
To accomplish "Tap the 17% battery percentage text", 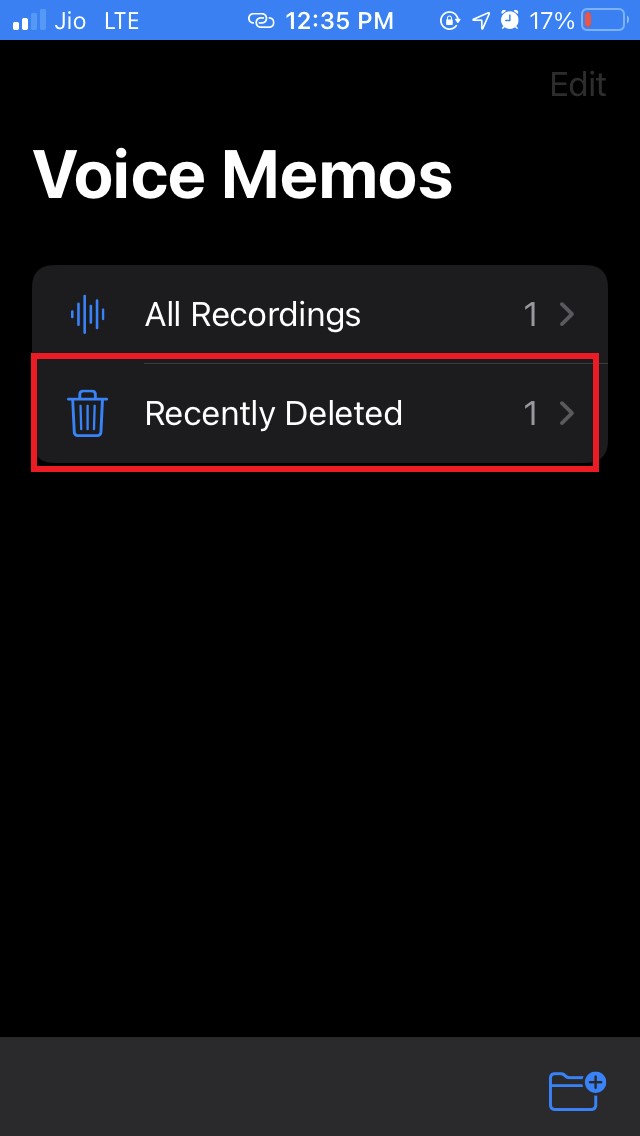I will 552,20.
